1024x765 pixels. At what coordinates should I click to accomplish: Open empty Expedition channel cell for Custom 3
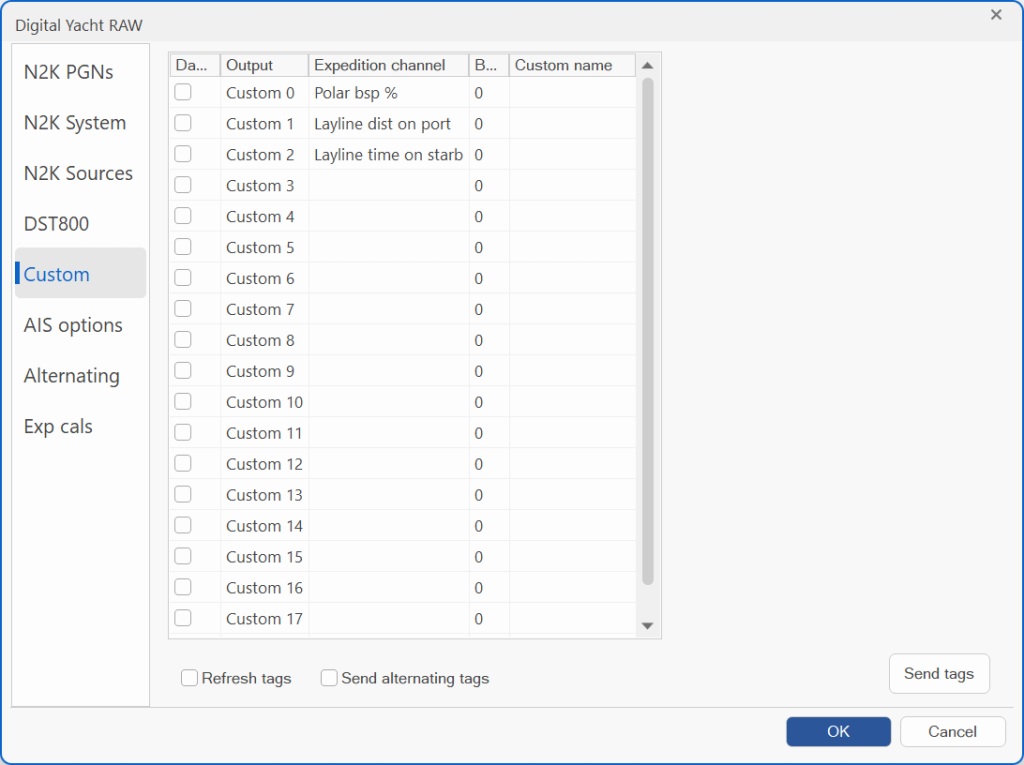tap(388, 186)
